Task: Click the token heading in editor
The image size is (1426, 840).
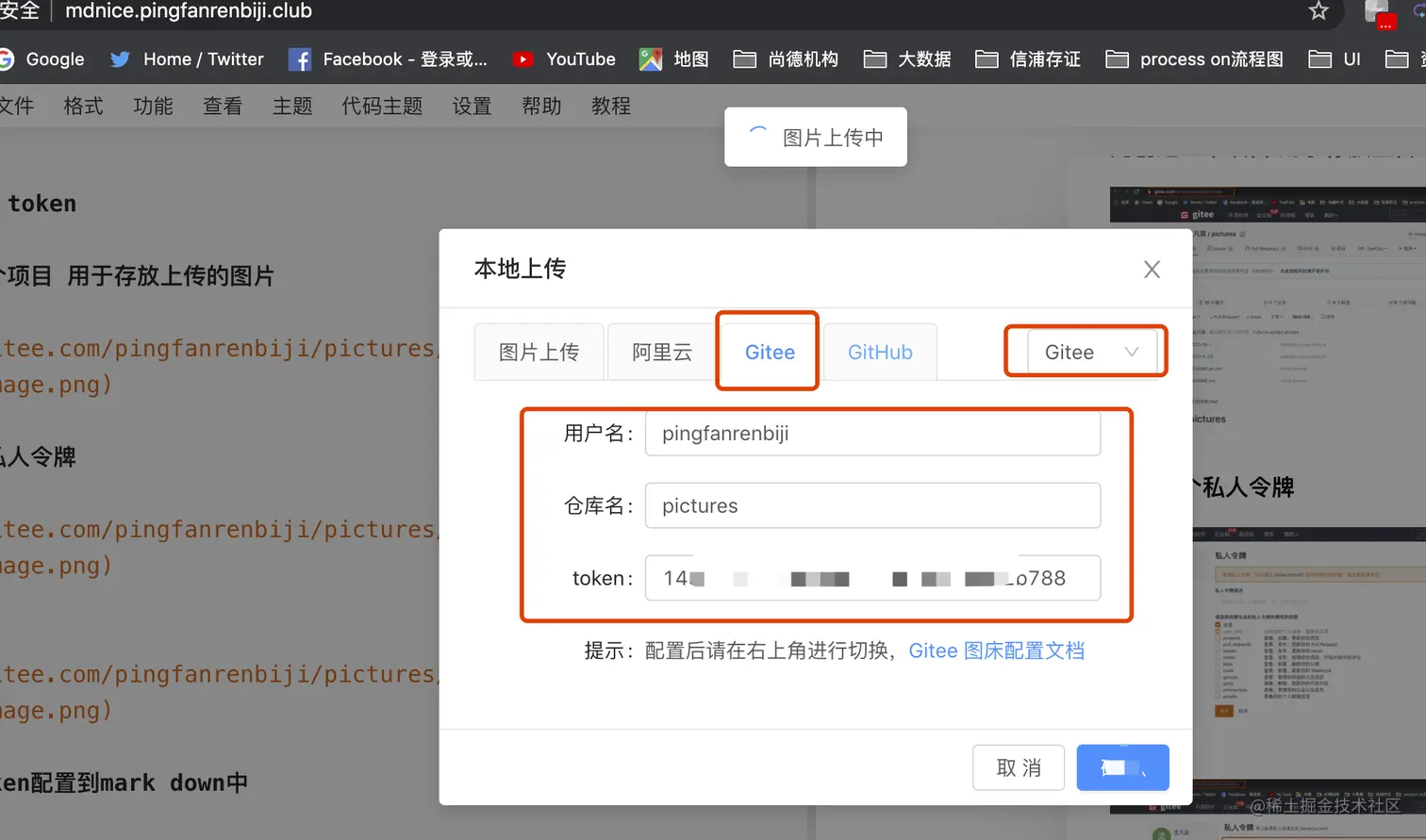Action: pos(42,204)
